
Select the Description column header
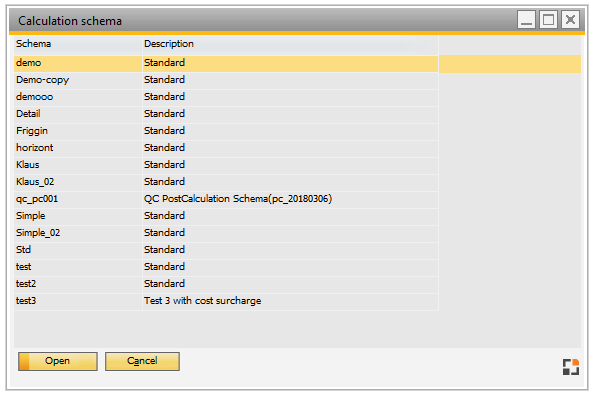(290, 44)
